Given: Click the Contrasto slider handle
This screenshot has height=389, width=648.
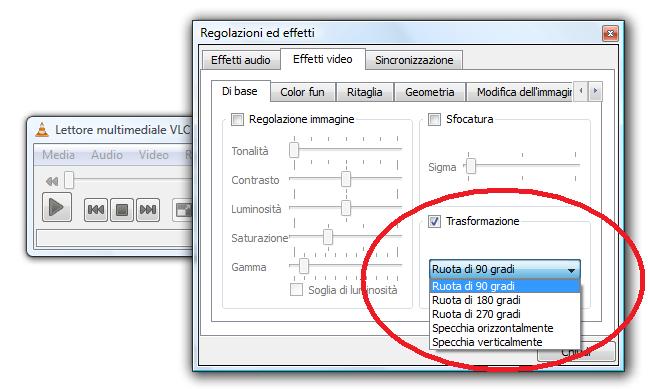Looking at the screenshot, I should (x=346, y=179).
